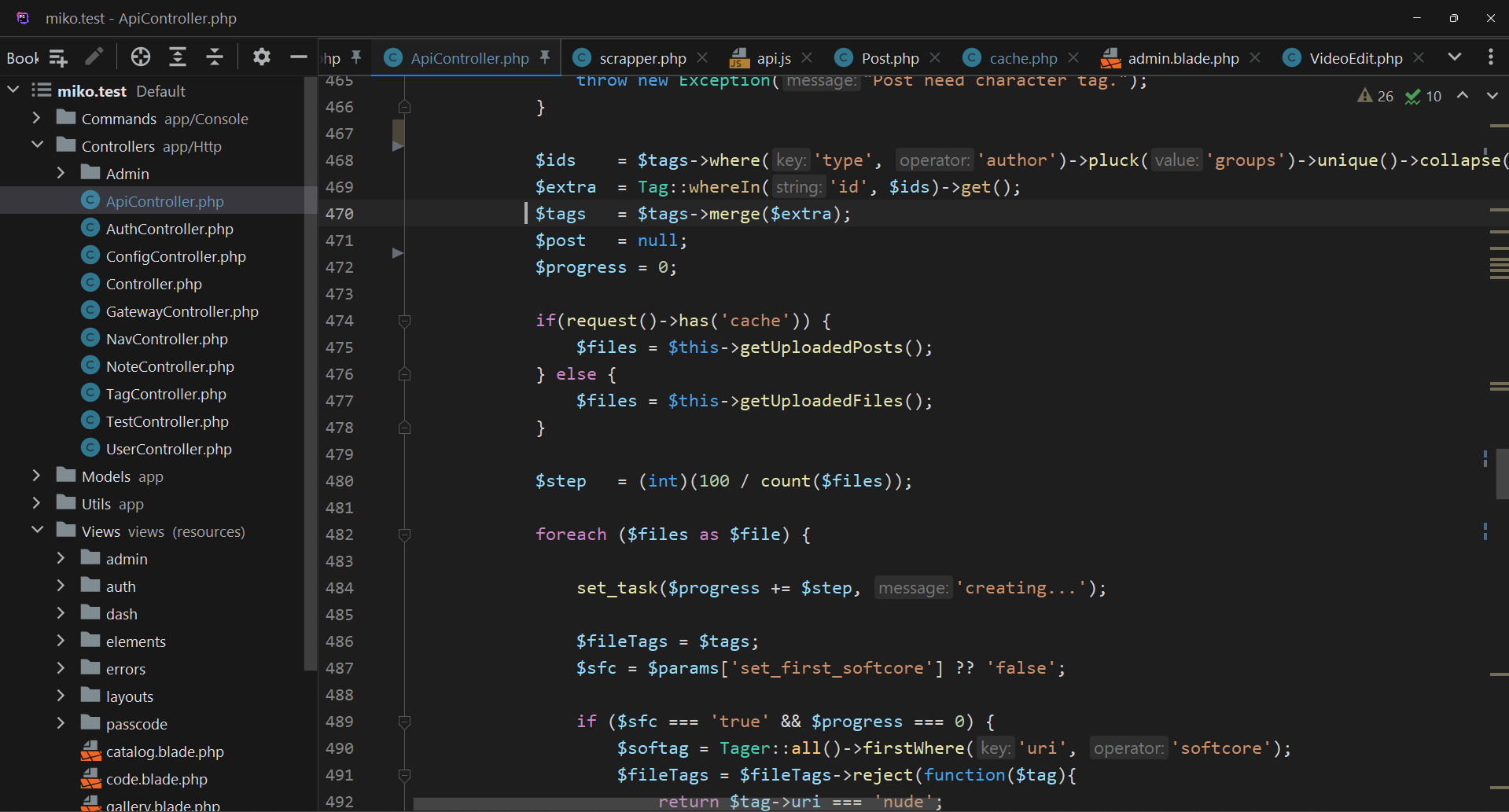Image resolution: width=1509 pixels, height=812 pixels.
Task: Jump to next highlighted error arrow
Action: [x=1492, y=96]
